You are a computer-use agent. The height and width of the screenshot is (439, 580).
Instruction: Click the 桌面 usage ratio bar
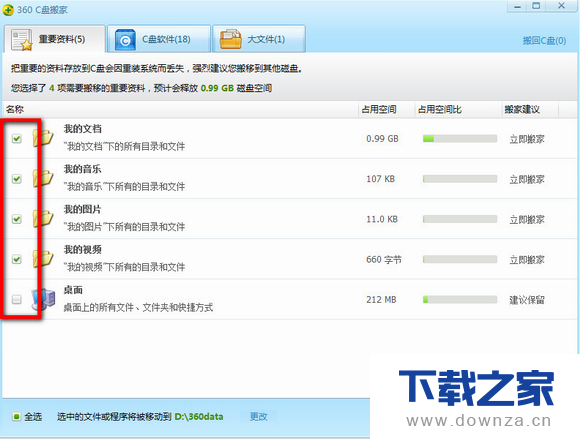[460, 300]
